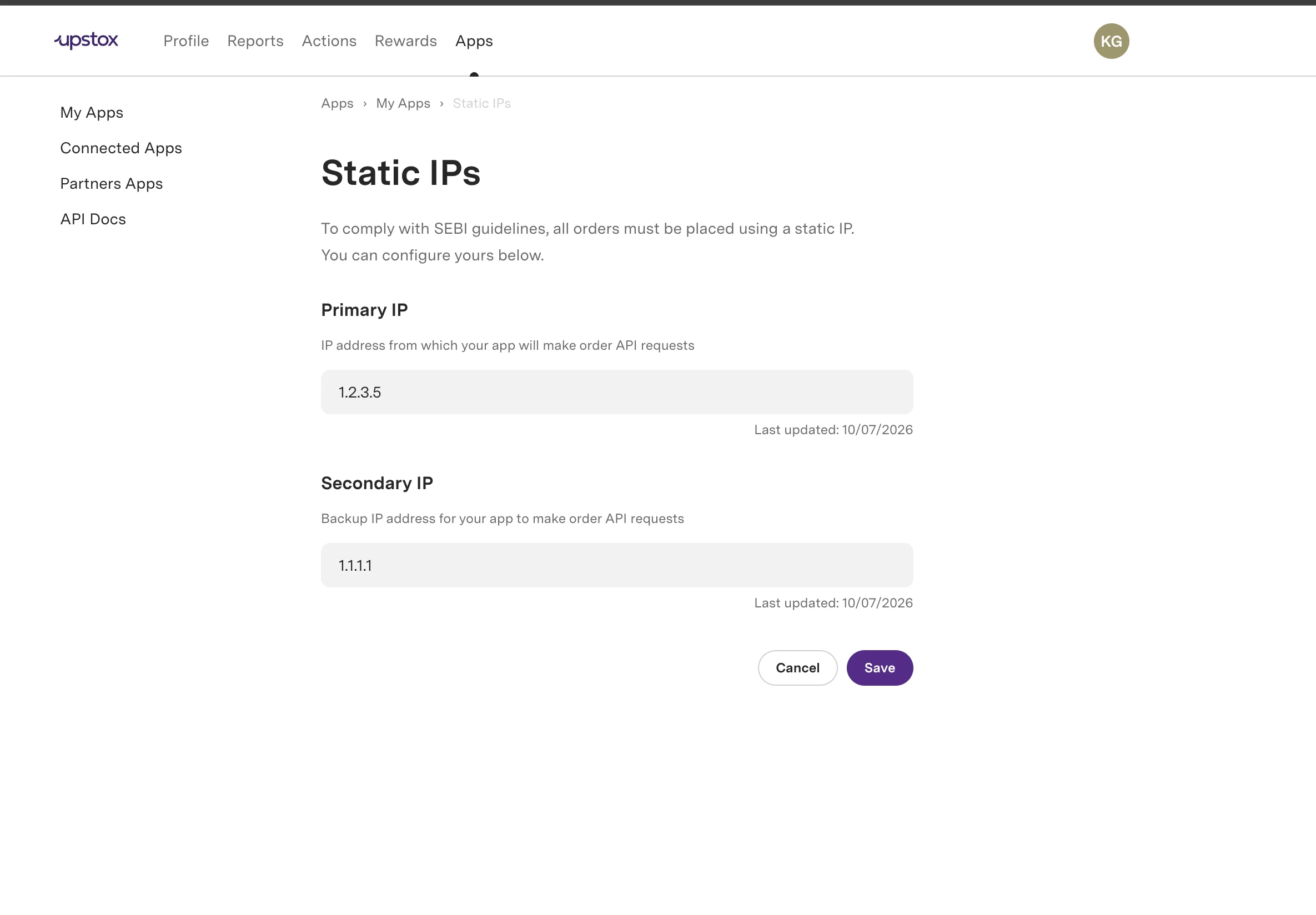The image size is (1316, 915).
Task: Cancel the static IP changes
Action: click(x=797, y=668)
